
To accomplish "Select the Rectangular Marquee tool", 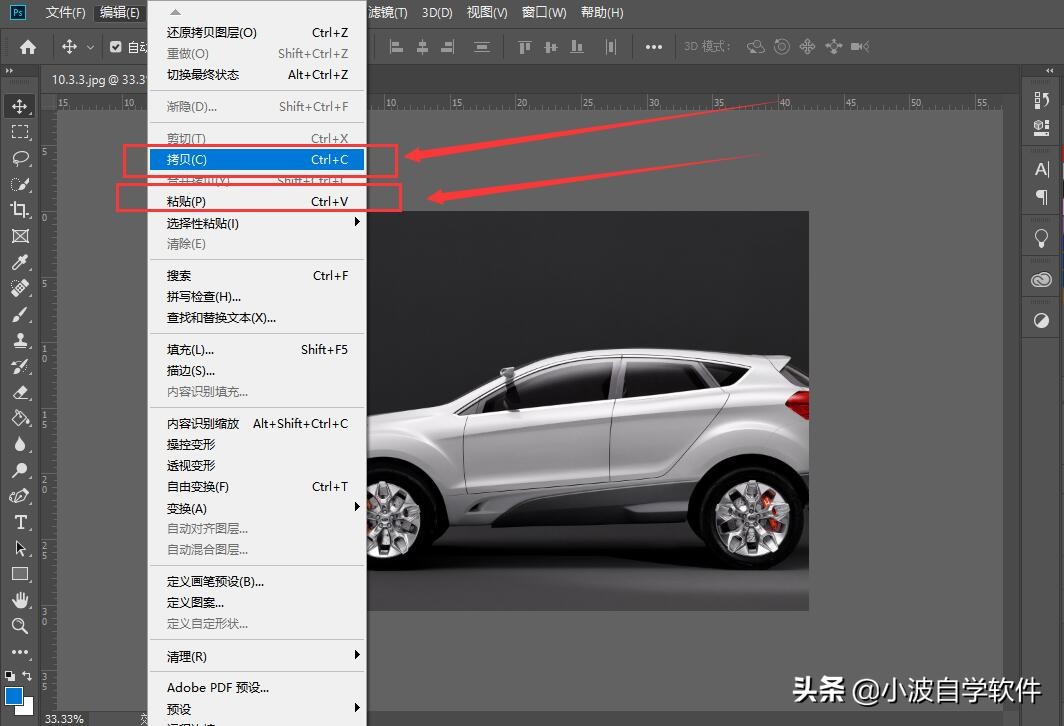I will click(20, 132).
